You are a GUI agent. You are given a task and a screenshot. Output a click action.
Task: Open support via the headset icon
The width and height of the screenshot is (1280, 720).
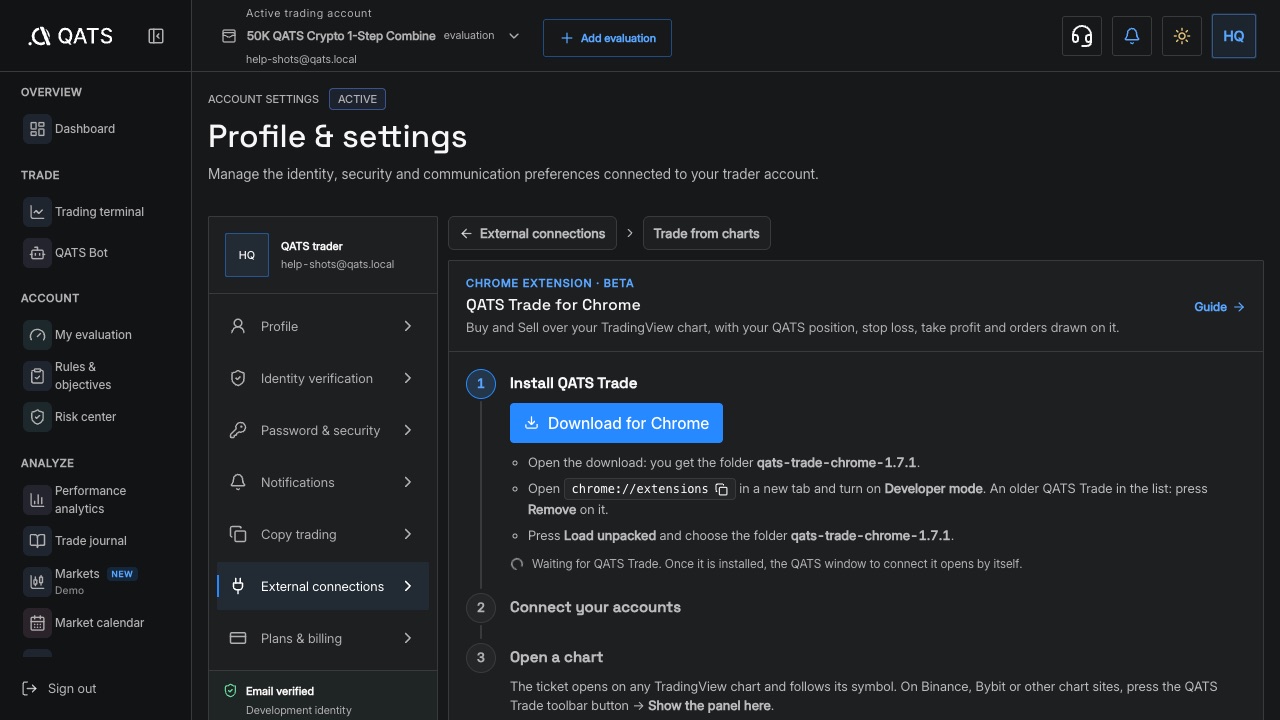1082,36
